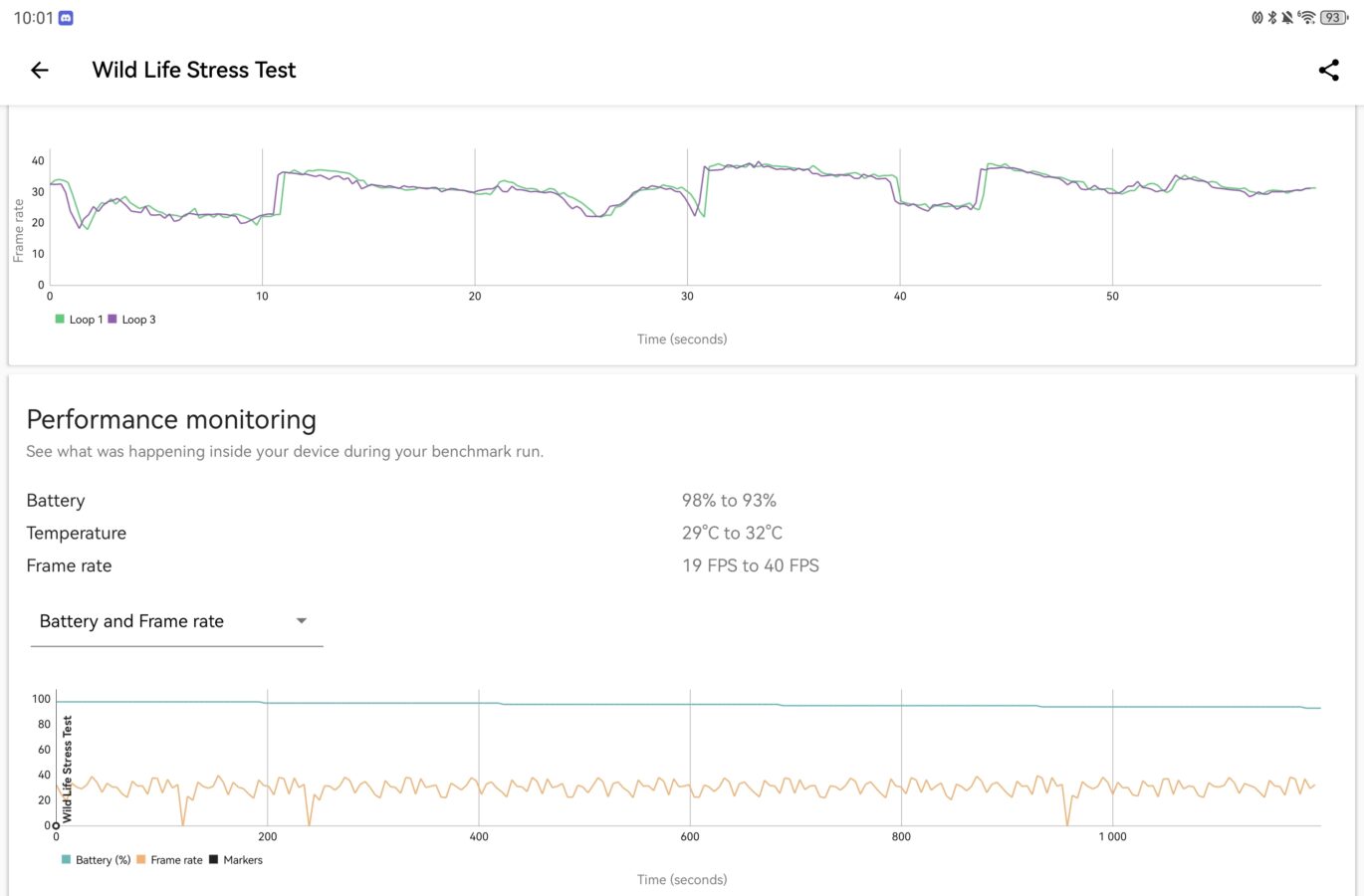Tap the Temperature row value 29°C to 32°C
1364x896 pixels.
[x=732, y=534]
